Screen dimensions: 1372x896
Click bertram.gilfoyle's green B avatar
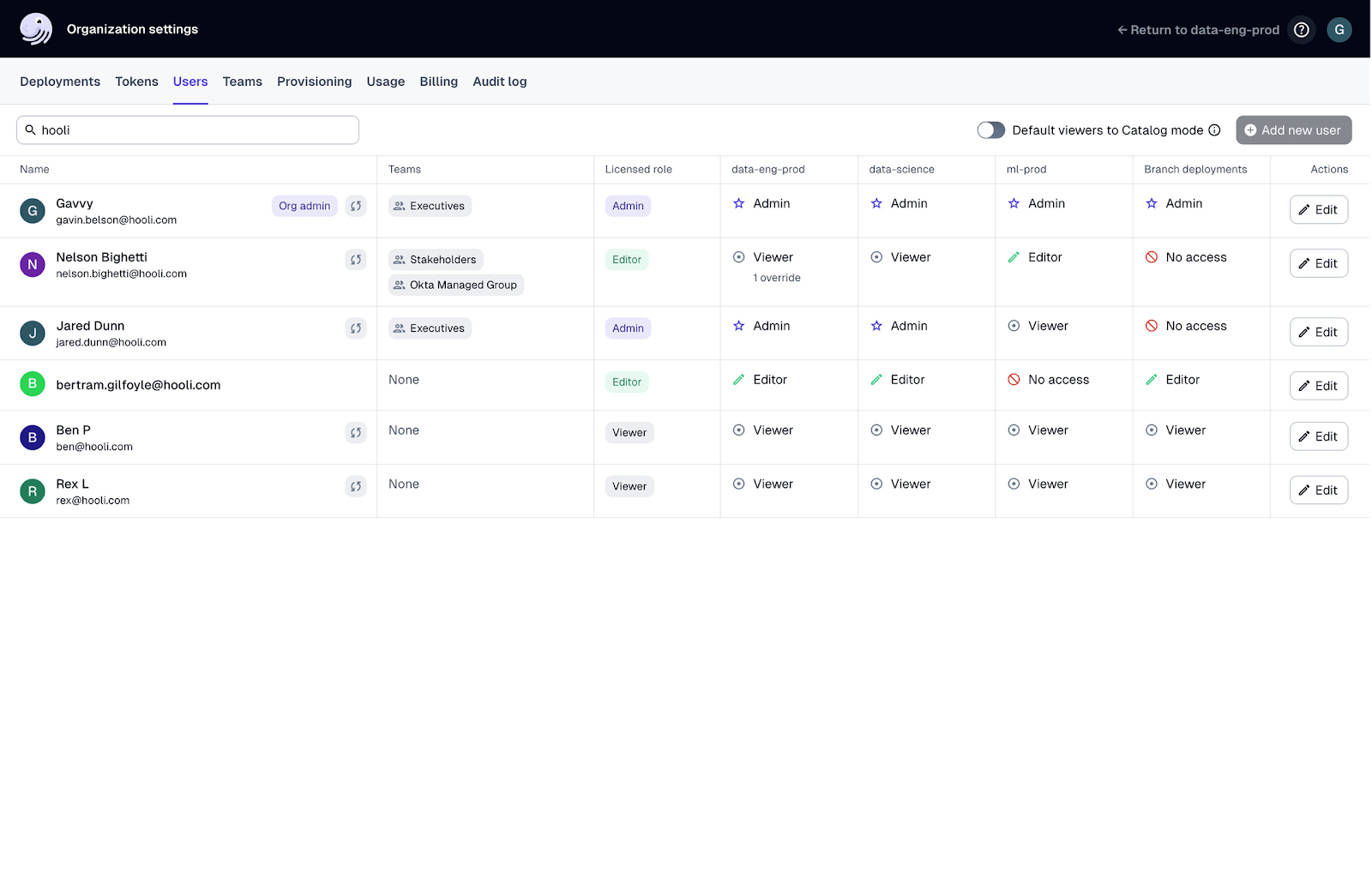click(33, 384)
